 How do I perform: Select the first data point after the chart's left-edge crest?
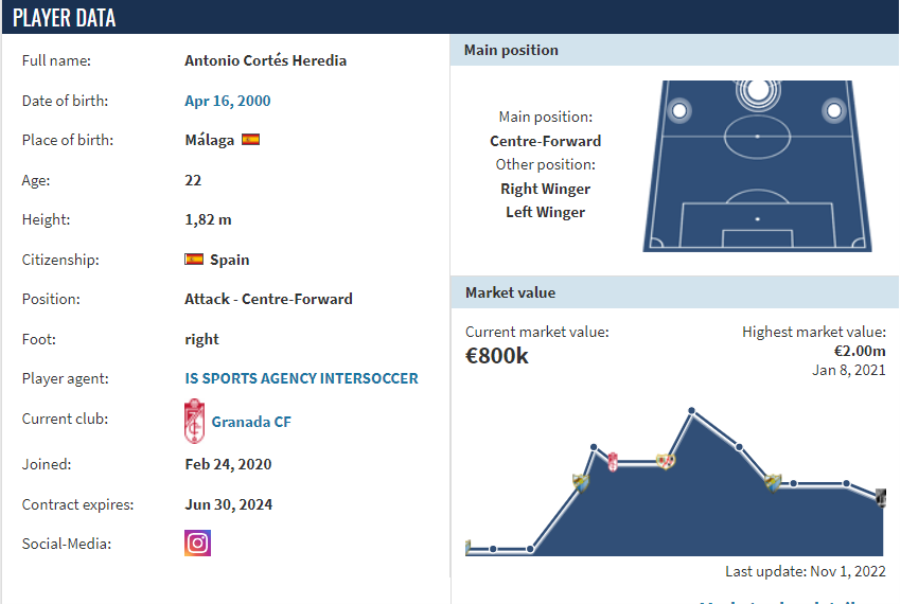pyautogui.click(x=493, y=549)
